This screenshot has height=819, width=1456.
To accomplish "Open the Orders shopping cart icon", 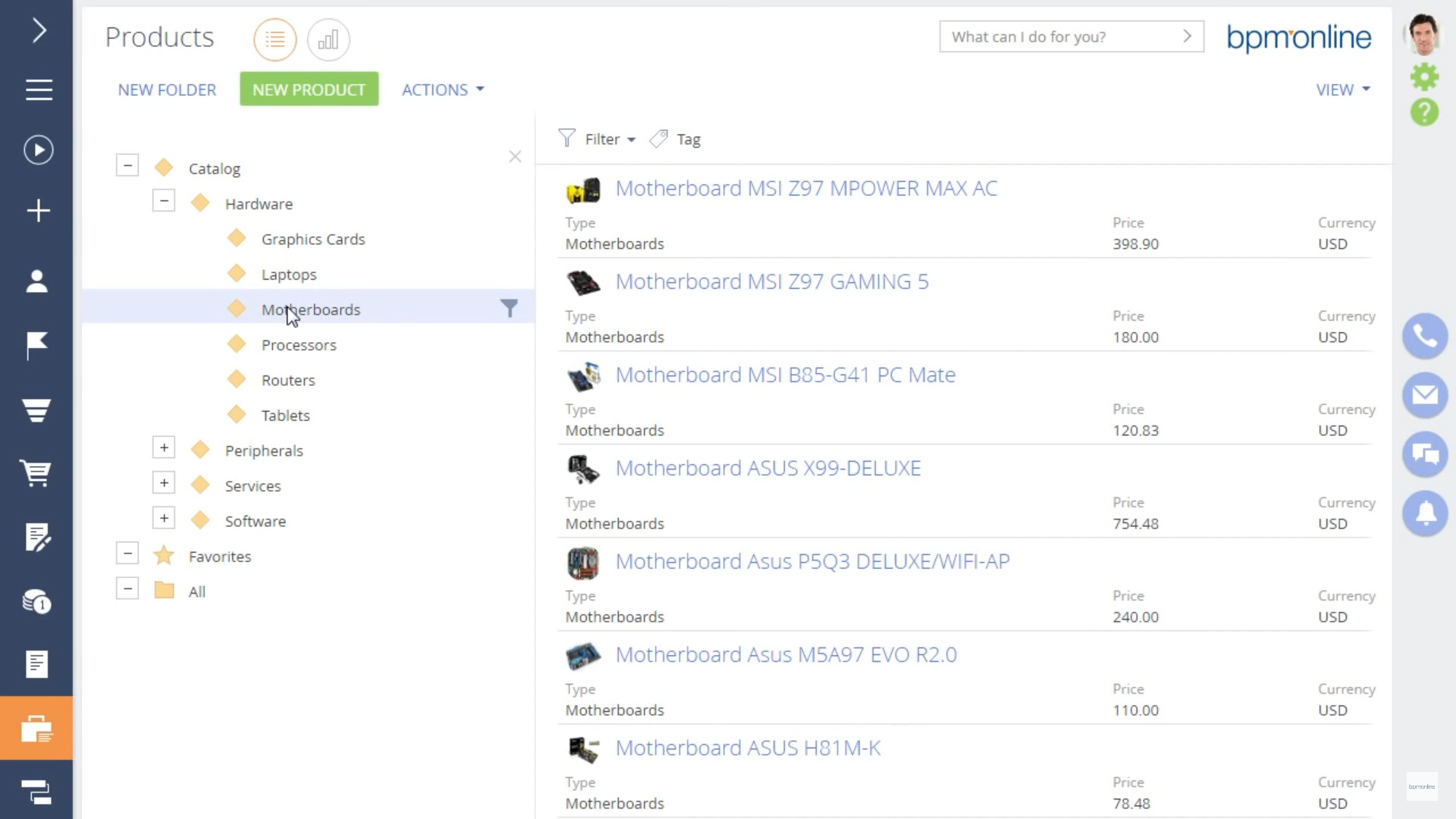I will 36,473.
